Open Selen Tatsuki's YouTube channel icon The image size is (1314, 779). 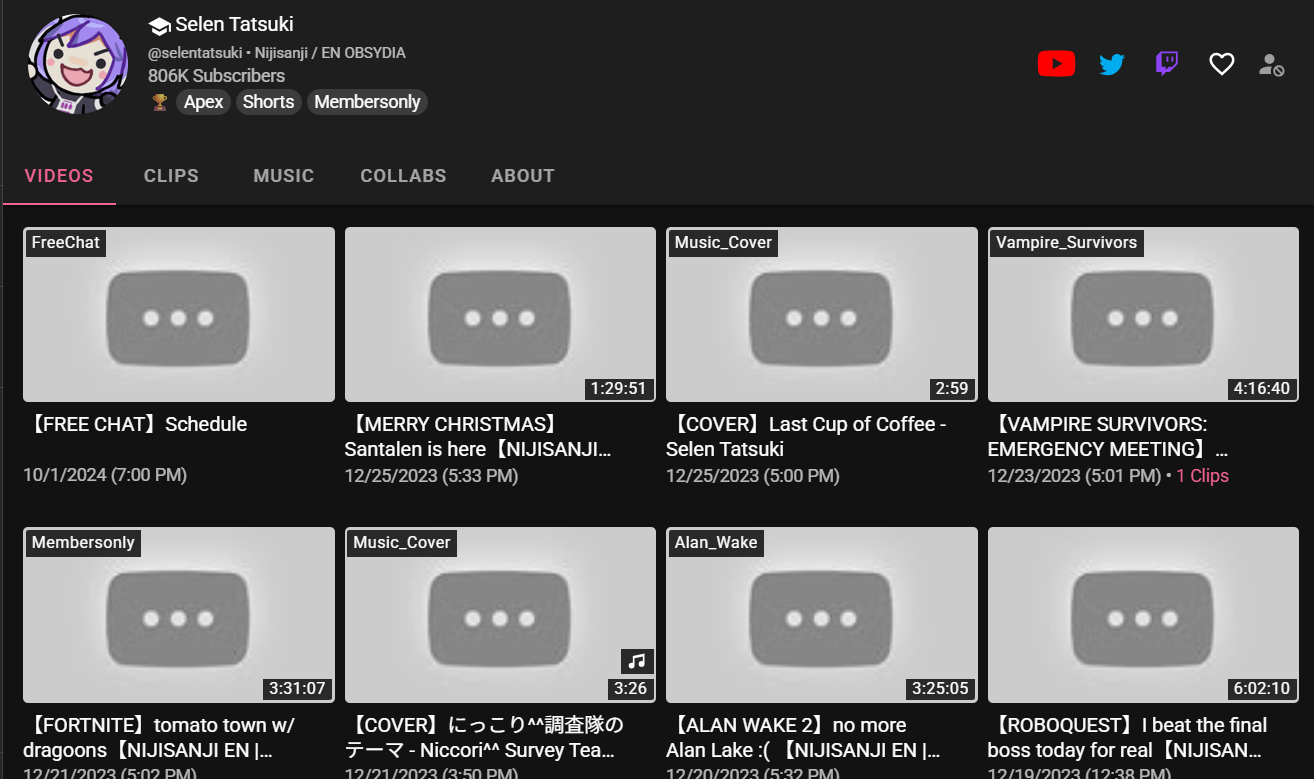[x=1056, y=64]
